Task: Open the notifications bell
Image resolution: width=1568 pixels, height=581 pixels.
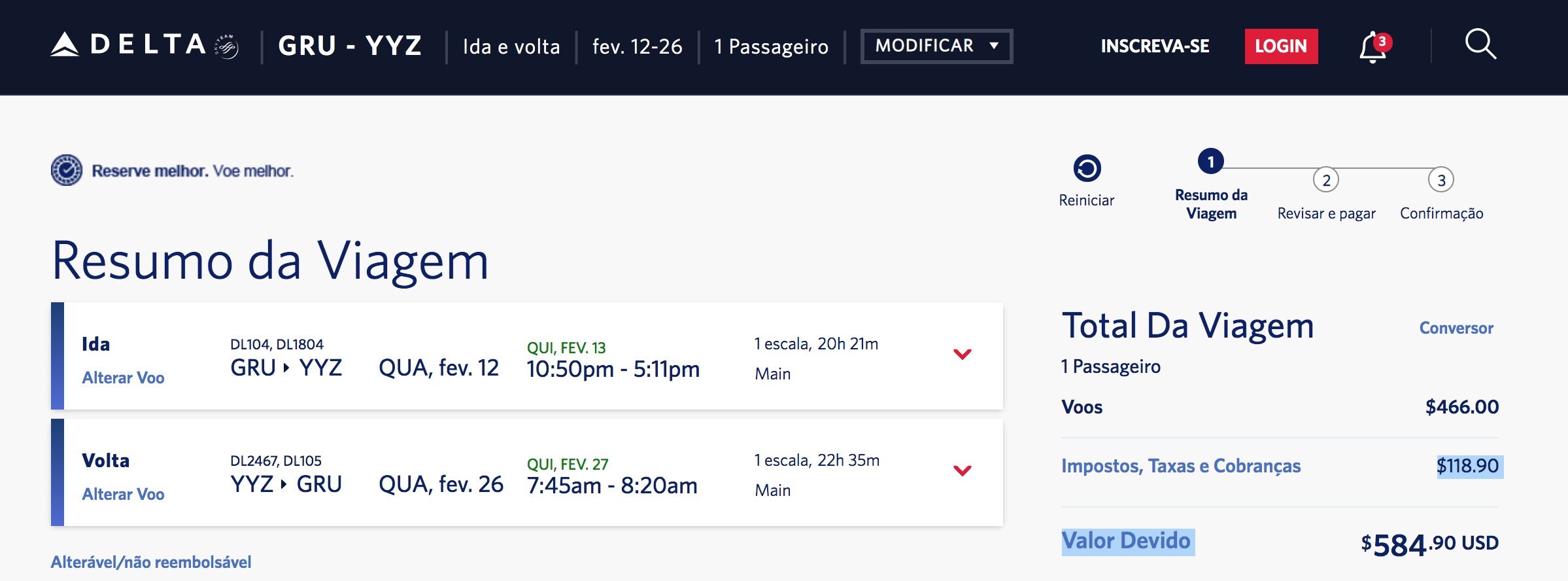Action: (x=1373, y=47)
